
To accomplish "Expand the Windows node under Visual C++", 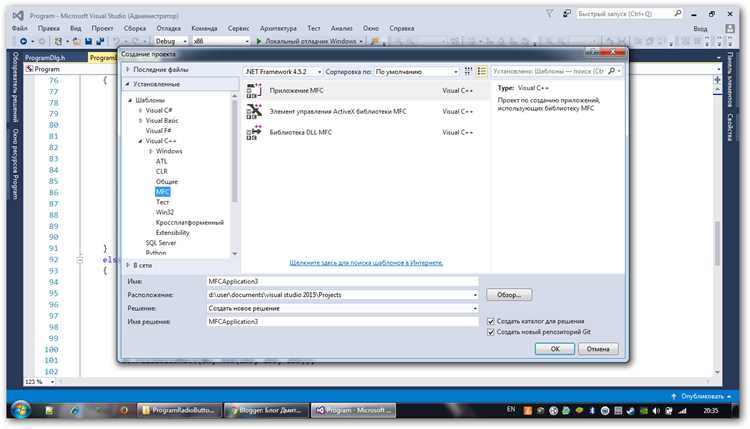I will click(x=150, y=151).
